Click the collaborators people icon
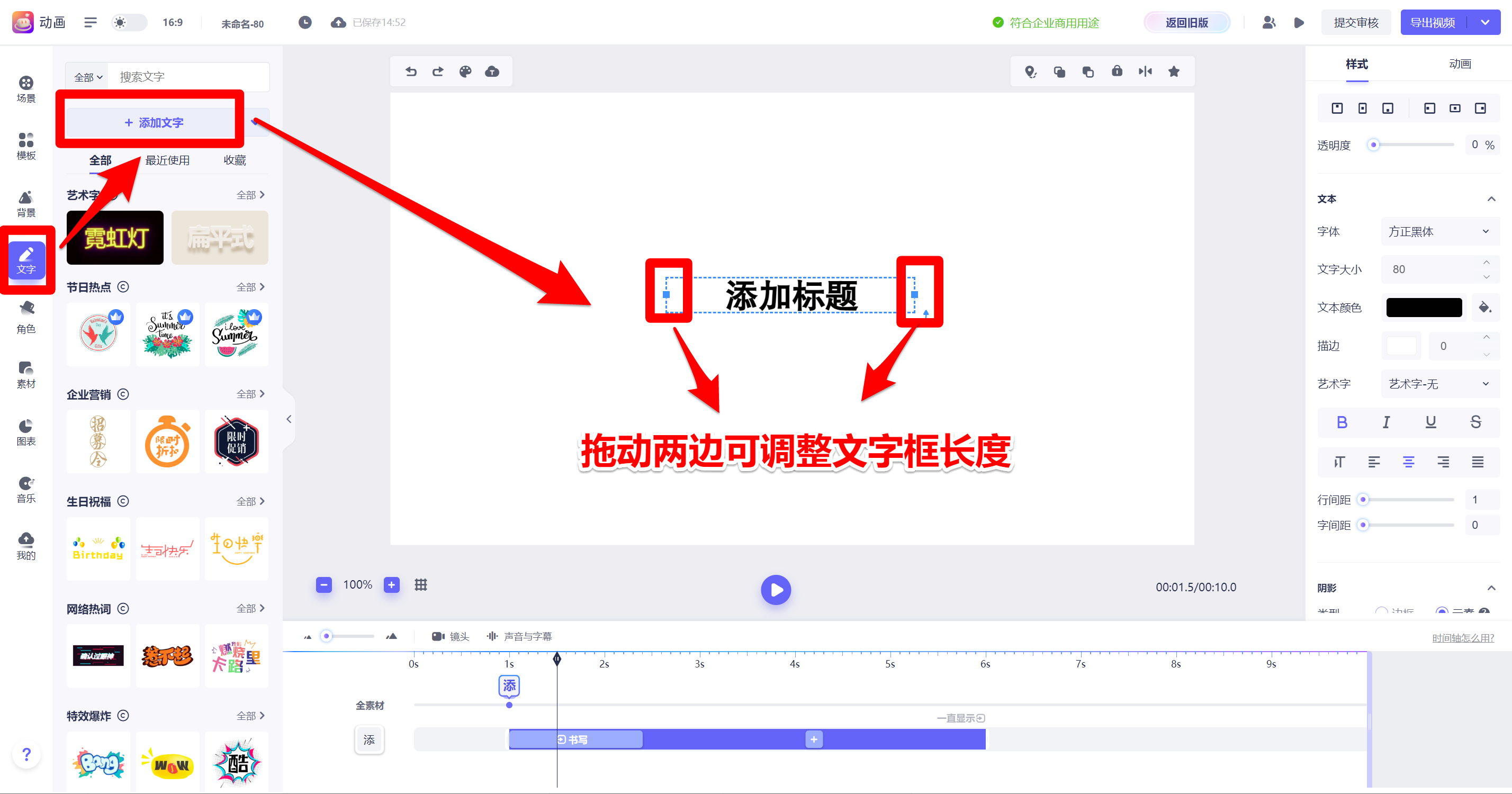The image size is (1512, 794). (1268, 22)
